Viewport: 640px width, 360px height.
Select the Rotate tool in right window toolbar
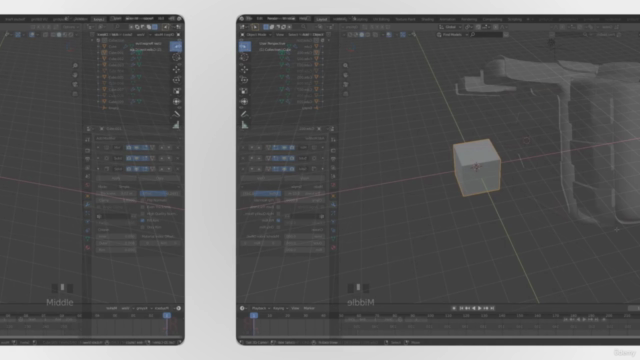[x=244, y=80]
